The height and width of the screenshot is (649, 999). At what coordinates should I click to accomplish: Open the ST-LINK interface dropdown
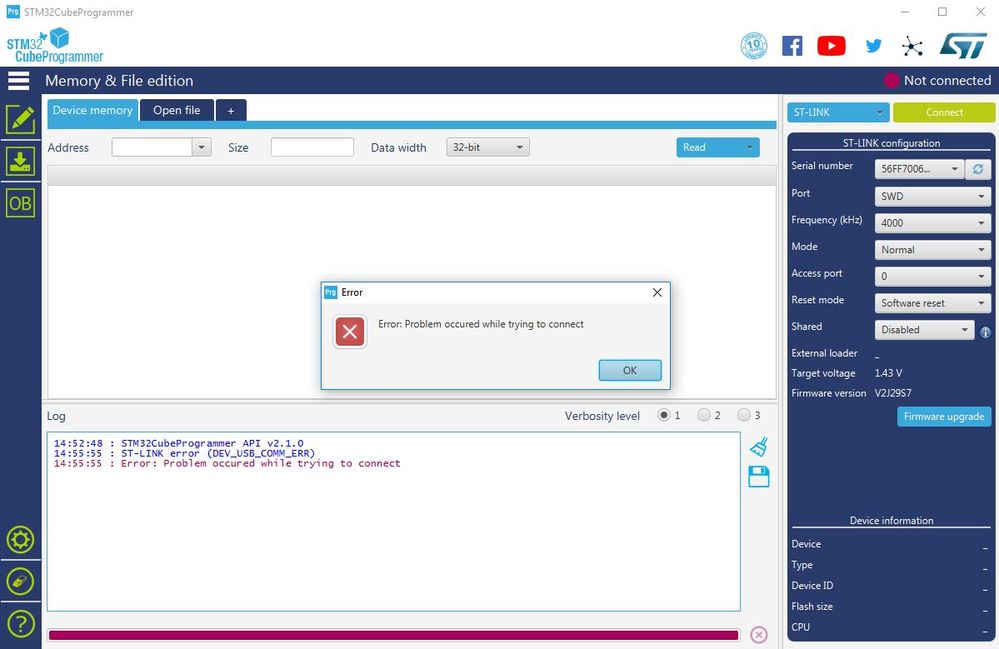[838, 112]
